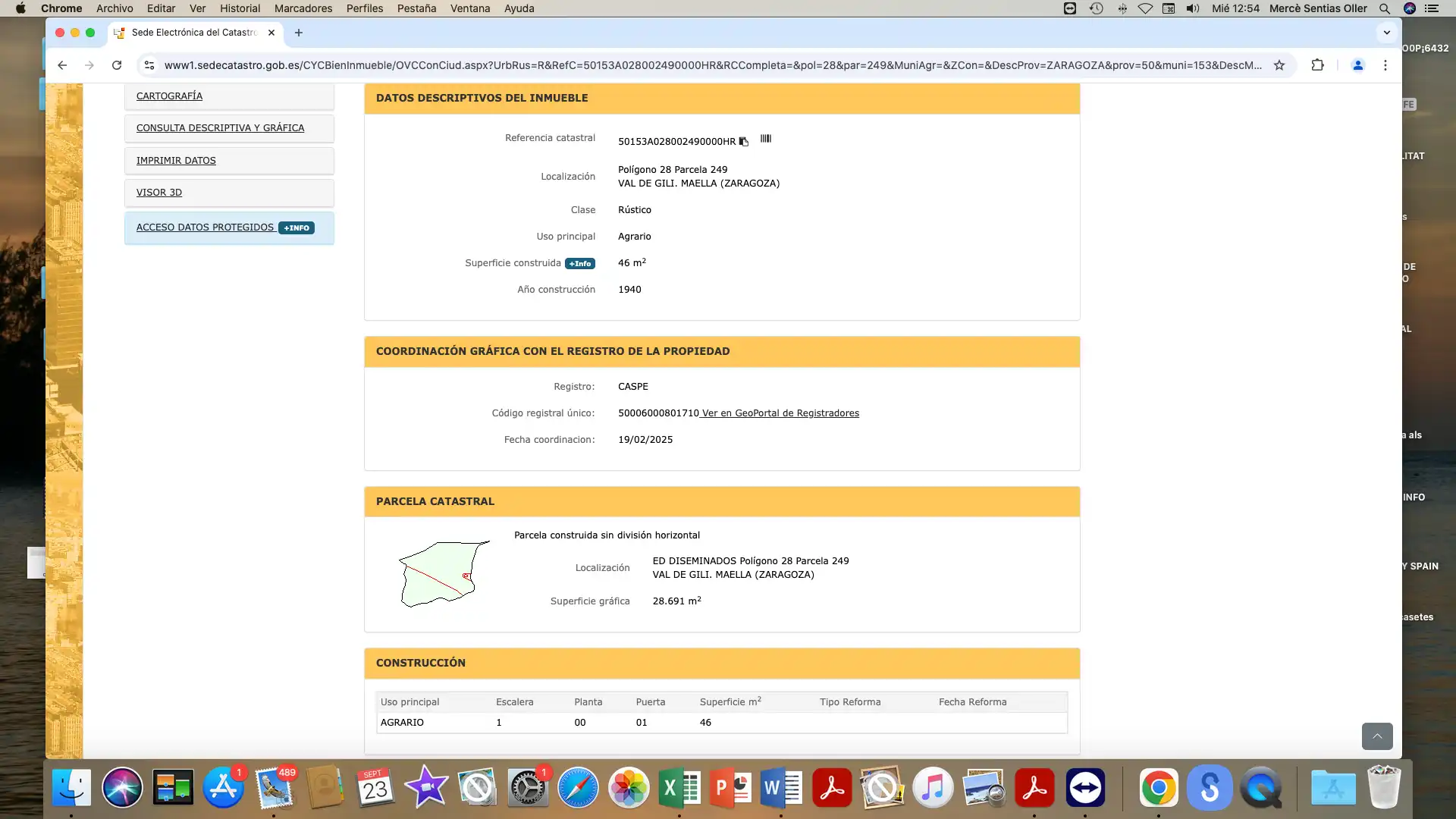Open Spotlight search in menu bar
The height and width of the screenshot is (819, 1456).
tap(1385, 8)
